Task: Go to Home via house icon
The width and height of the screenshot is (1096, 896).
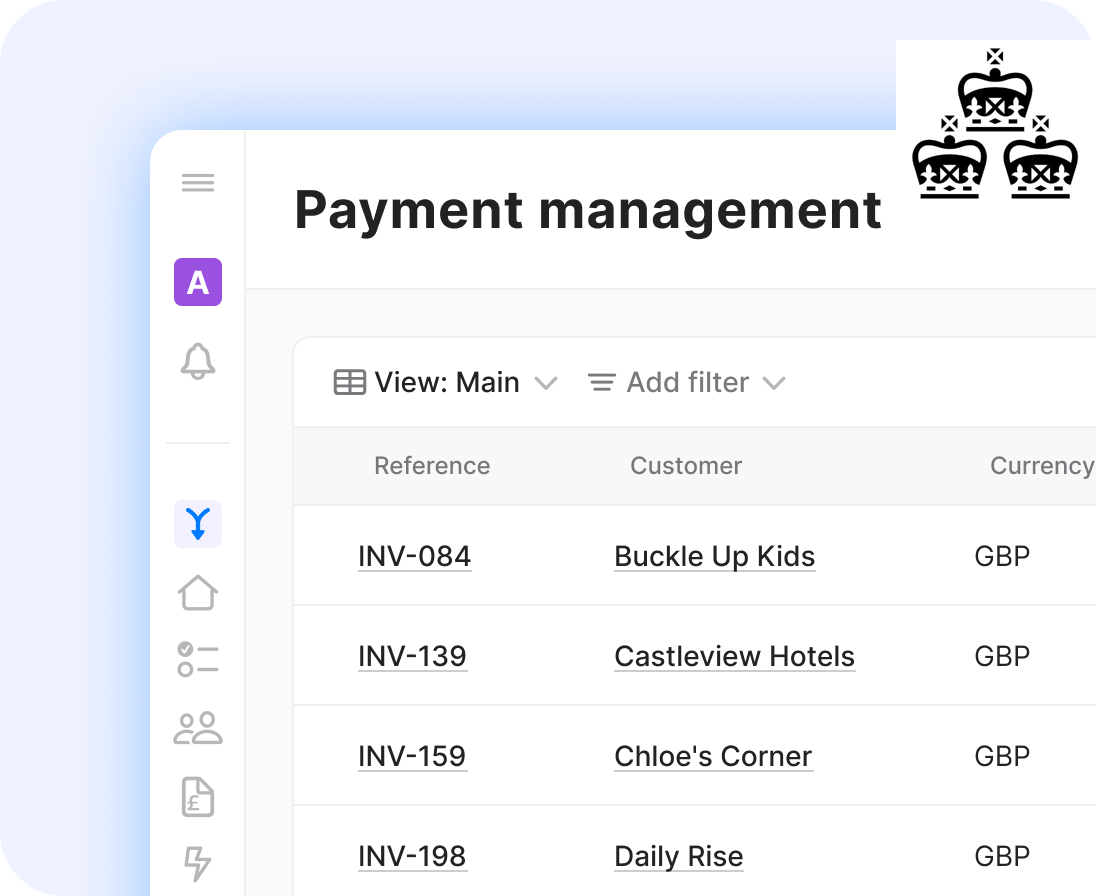Action: pos(198,592)
